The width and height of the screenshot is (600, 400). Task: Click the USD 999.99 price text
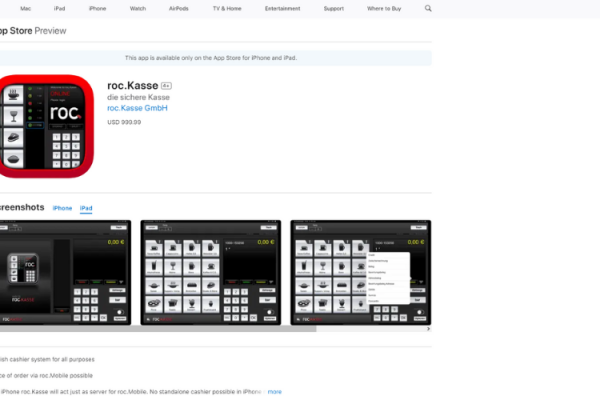click(x=124, y=122)
